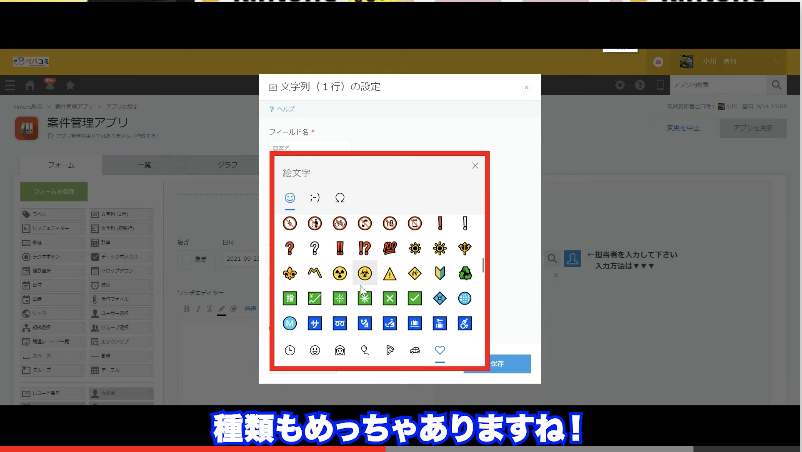
Task: Select the fleur-de-lis emoji
Action: coord(289,273)
